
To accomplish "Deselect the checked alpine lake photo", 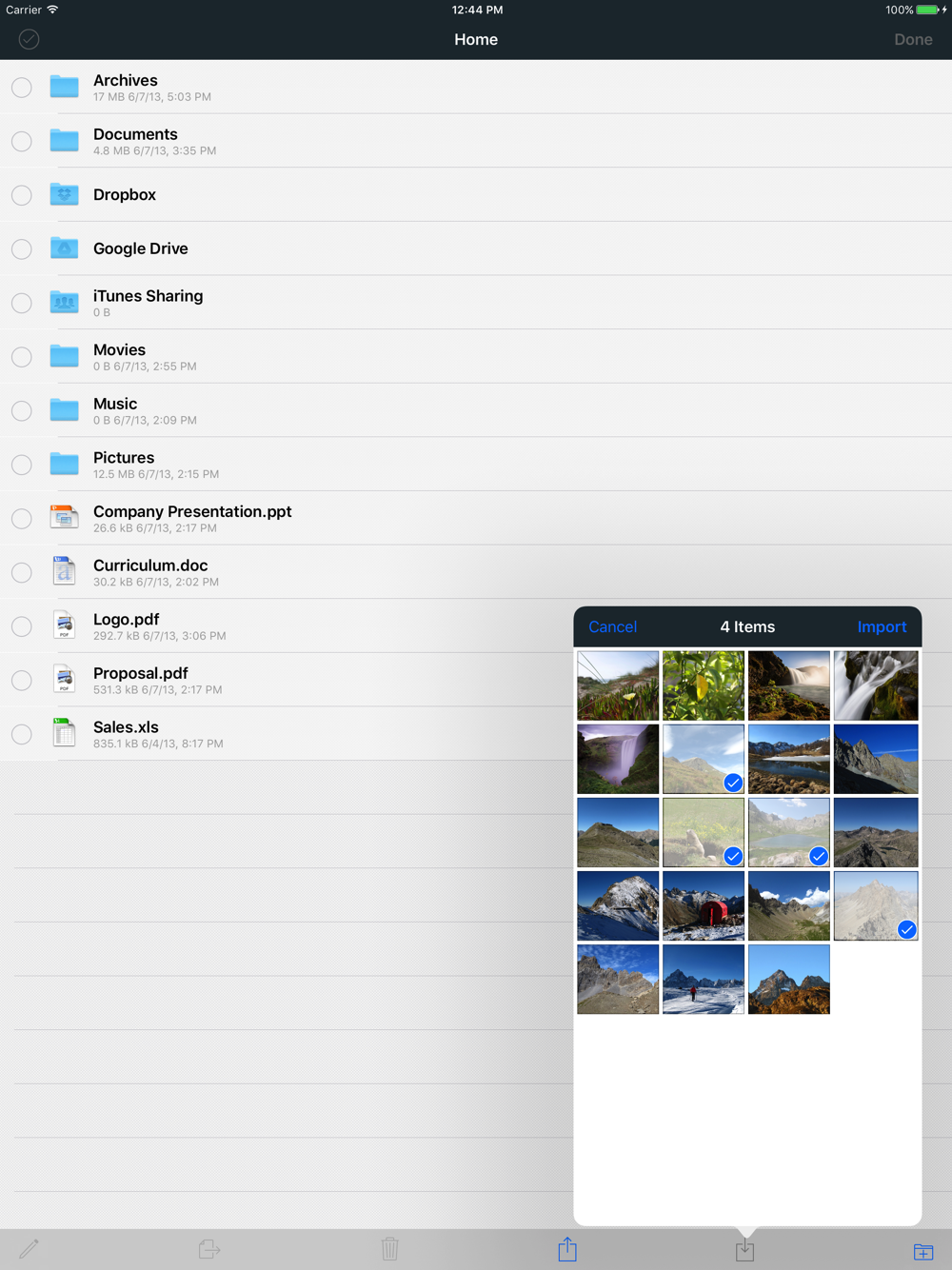I will point(789,832).
